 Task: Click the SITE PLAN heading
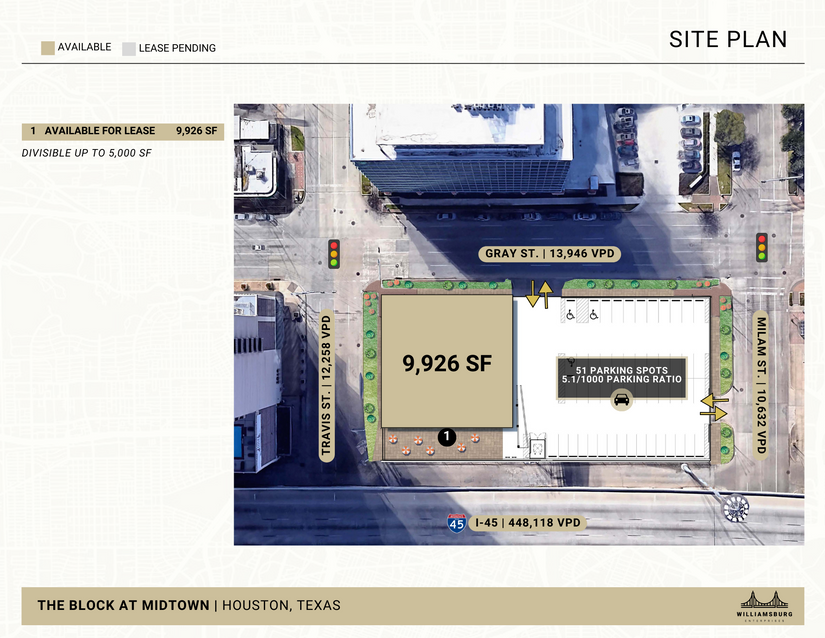click(728, 39)
